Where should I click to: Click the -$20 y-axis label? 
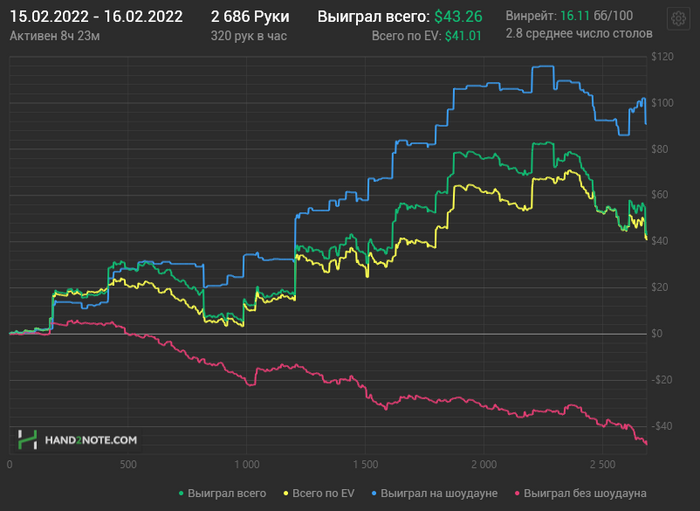click(661, 380)
